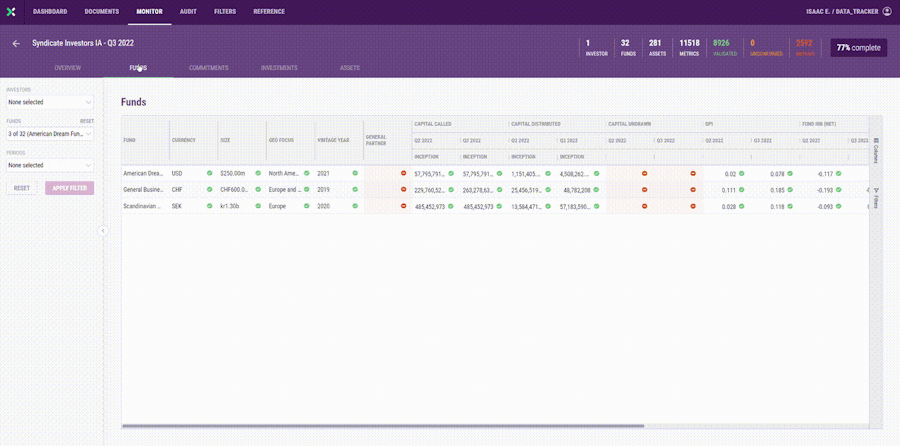Click the grid's horizontal scrollbar thumb
Viewport: 900px width, 446px height.
click(x=383, y=426)
